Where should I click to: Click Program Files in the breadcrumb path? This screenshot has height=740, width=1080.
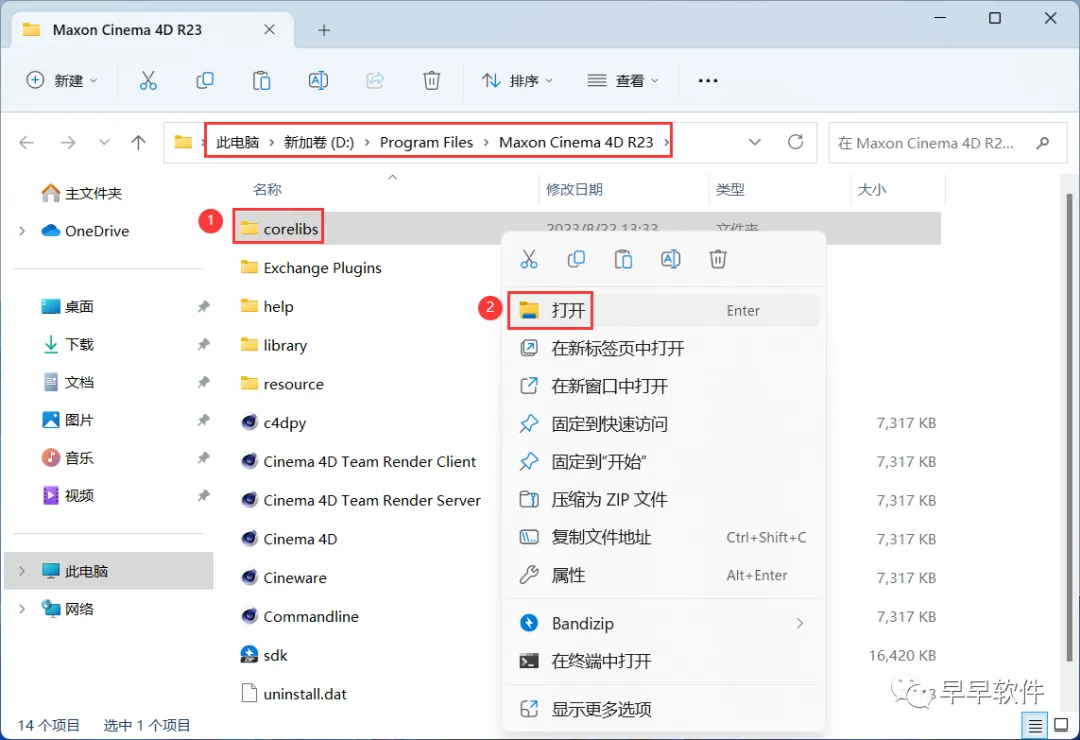coord(426,142)
